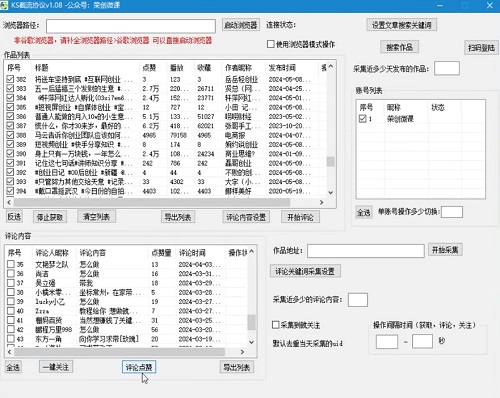Uncheck works row 388 checkbox

click(10, 135)
